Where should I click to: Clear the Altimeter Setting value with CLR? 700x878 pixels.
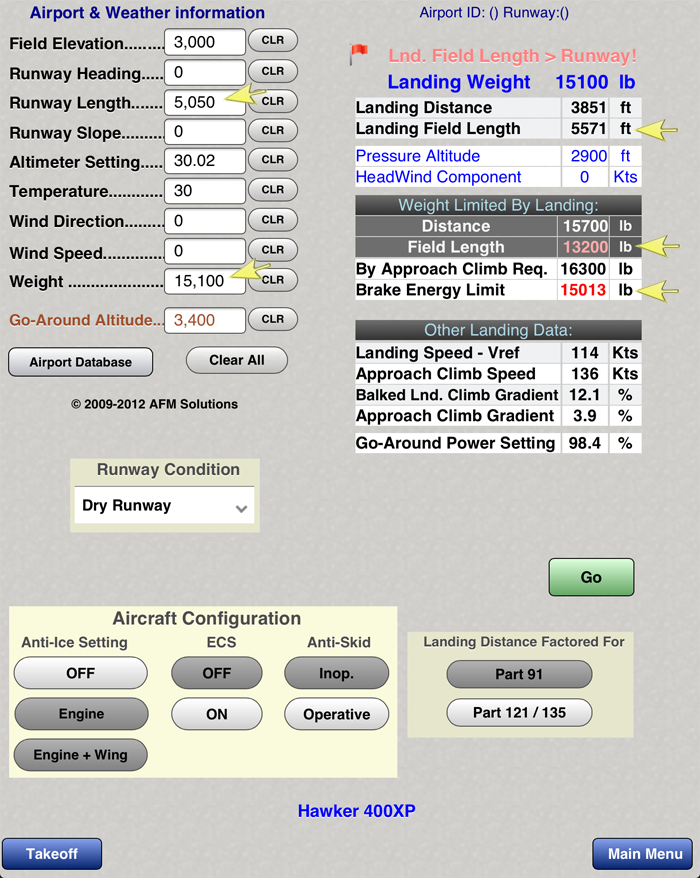(x=272, y=160)
